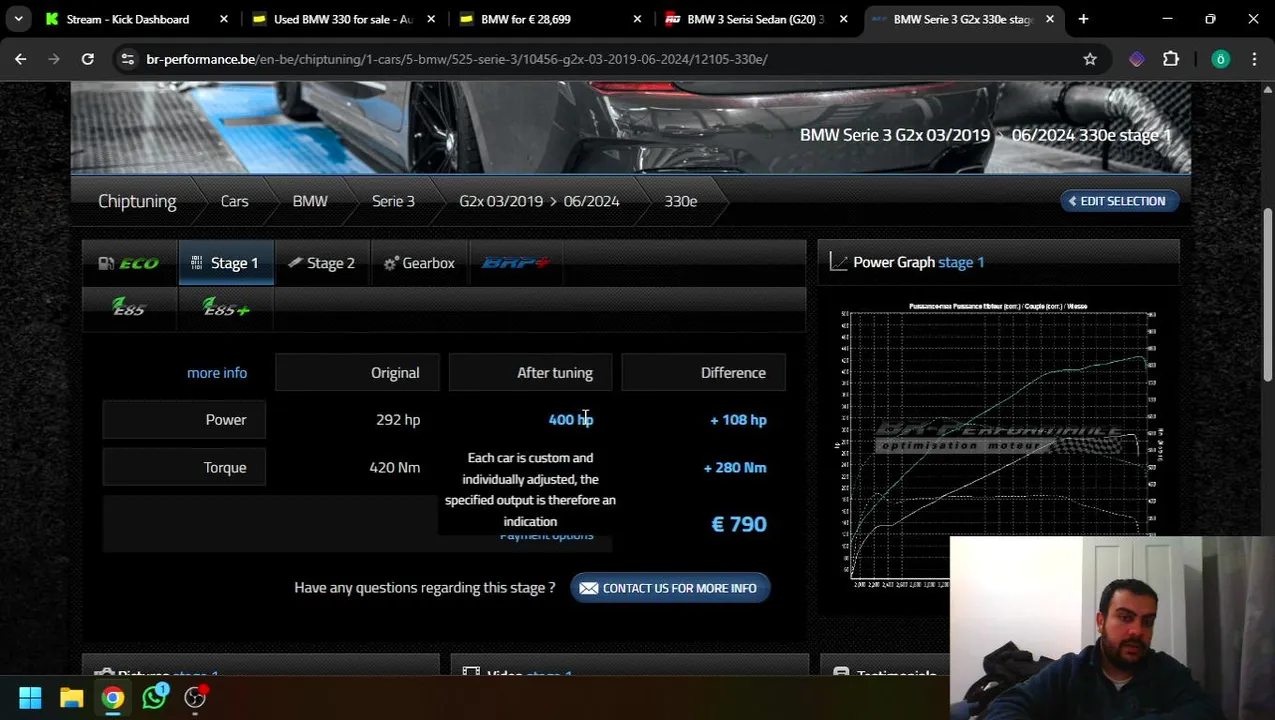This screenshot has height=720, width=1275.
Task: Close the active BMW Serie 3 G2x 330e tab
Action: click(1050, 19)
